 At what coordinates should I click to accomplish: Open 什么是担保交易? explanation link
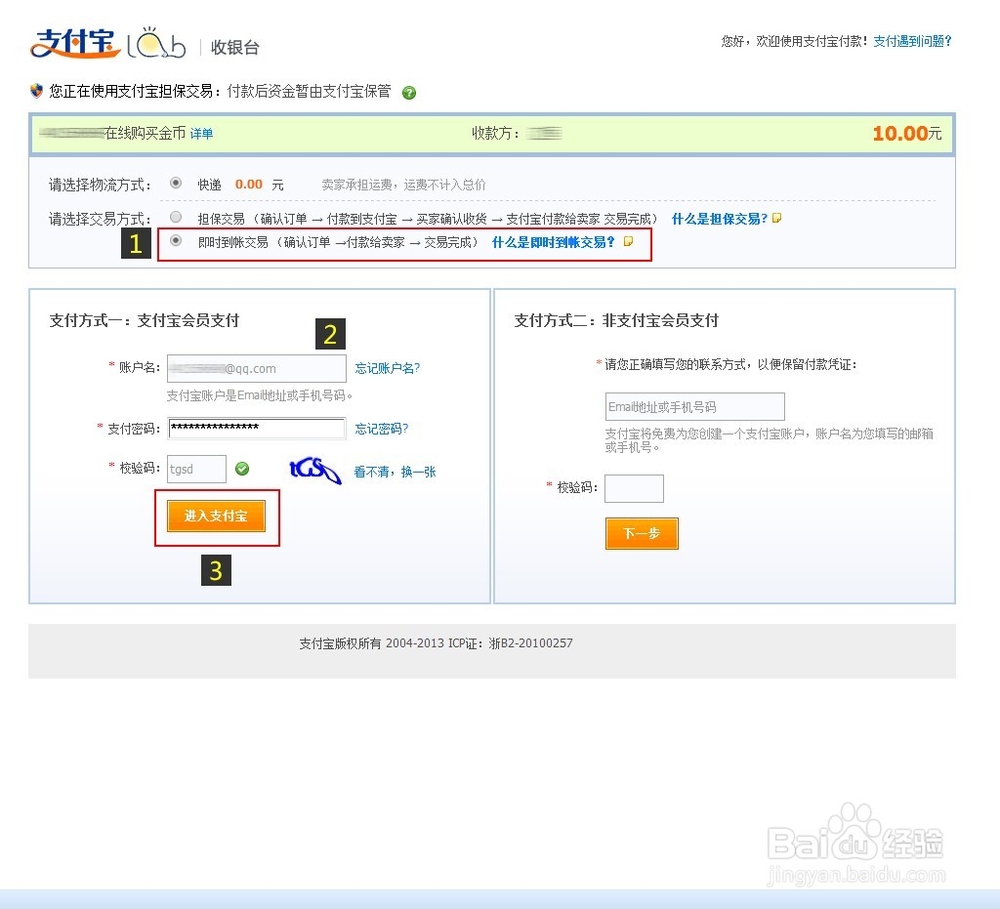point(719,219)
